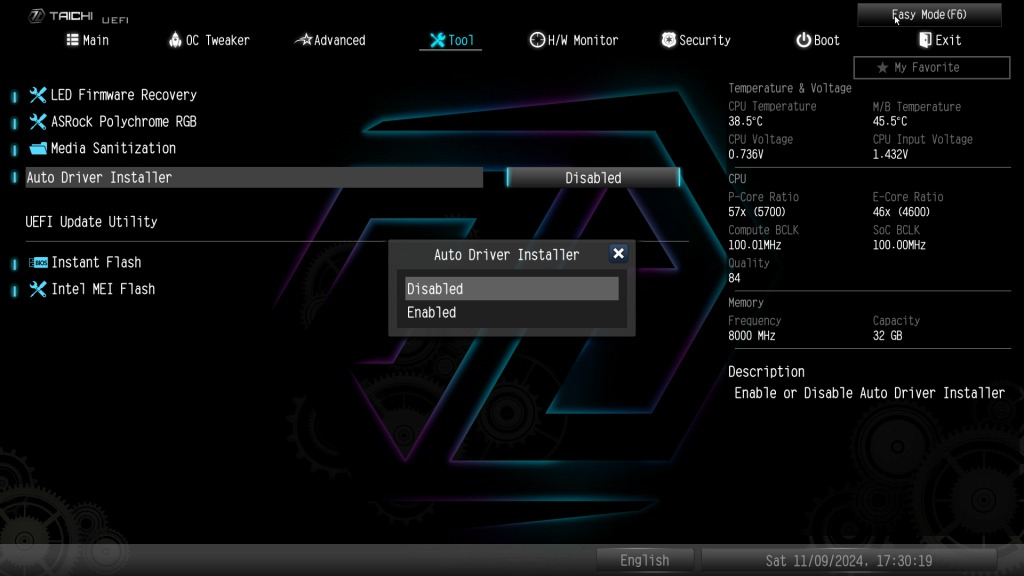
Task: Click the date and time display
Action: (x=849, y=560)
